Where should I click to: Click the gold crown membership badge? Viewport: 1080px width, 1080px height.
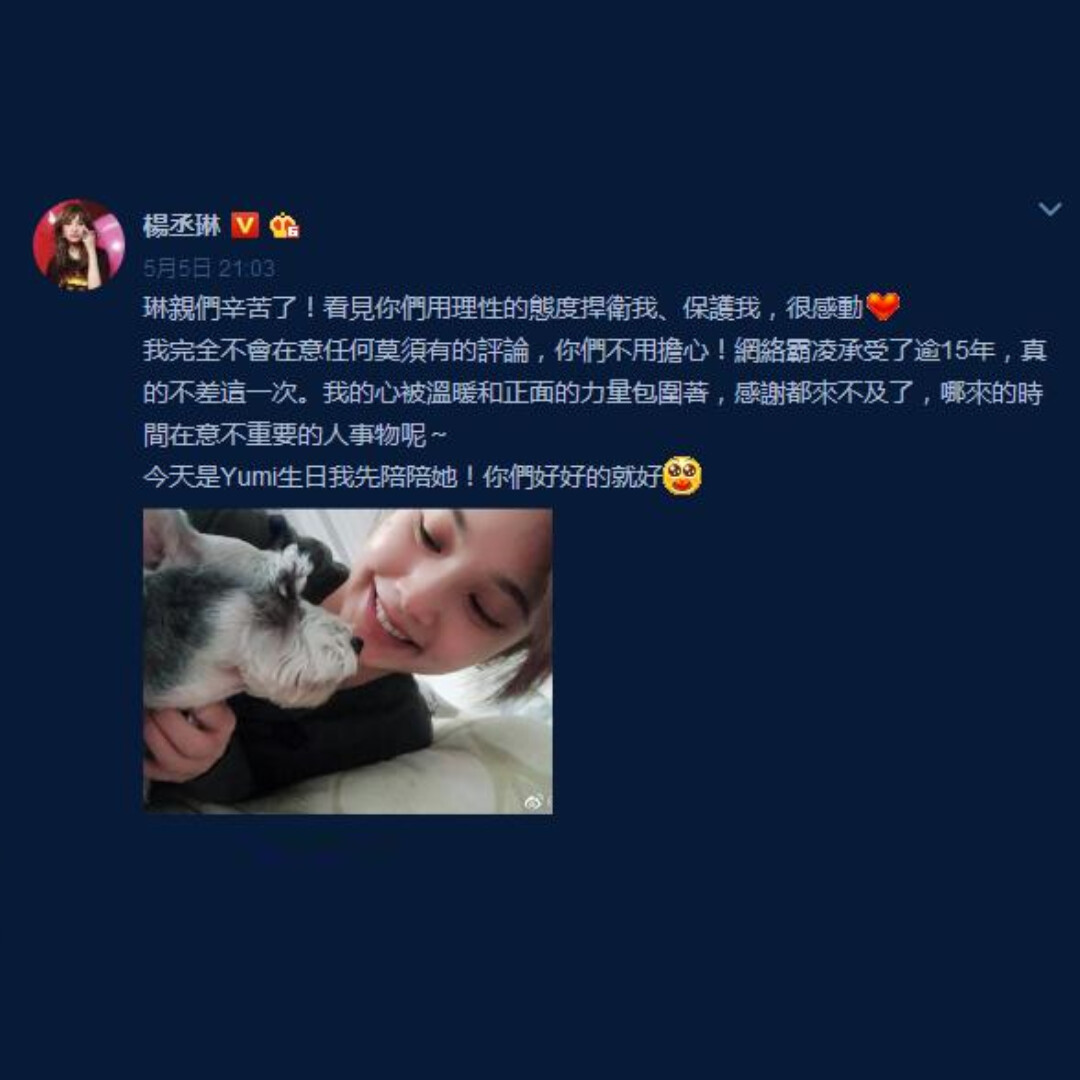(x=284, y=226)
